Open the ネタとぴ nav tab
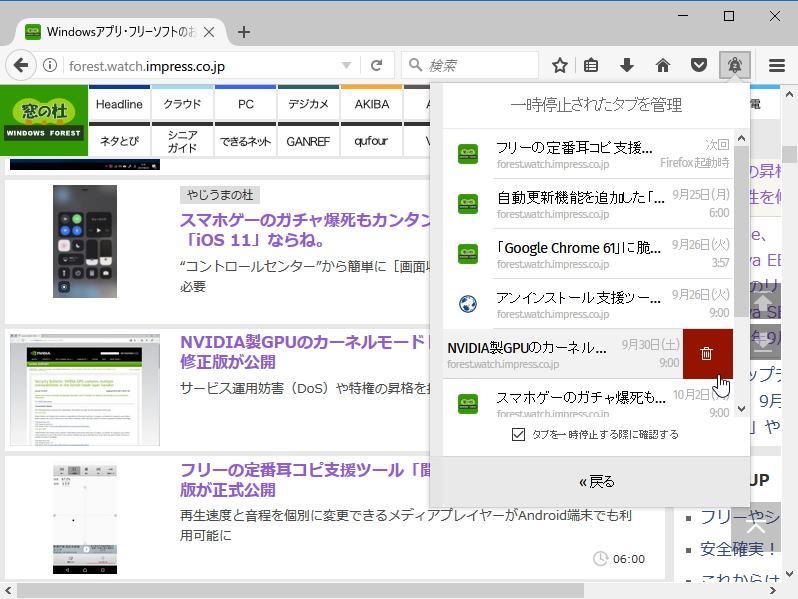The width and height of the screenshot is (798, 599). 119,140
